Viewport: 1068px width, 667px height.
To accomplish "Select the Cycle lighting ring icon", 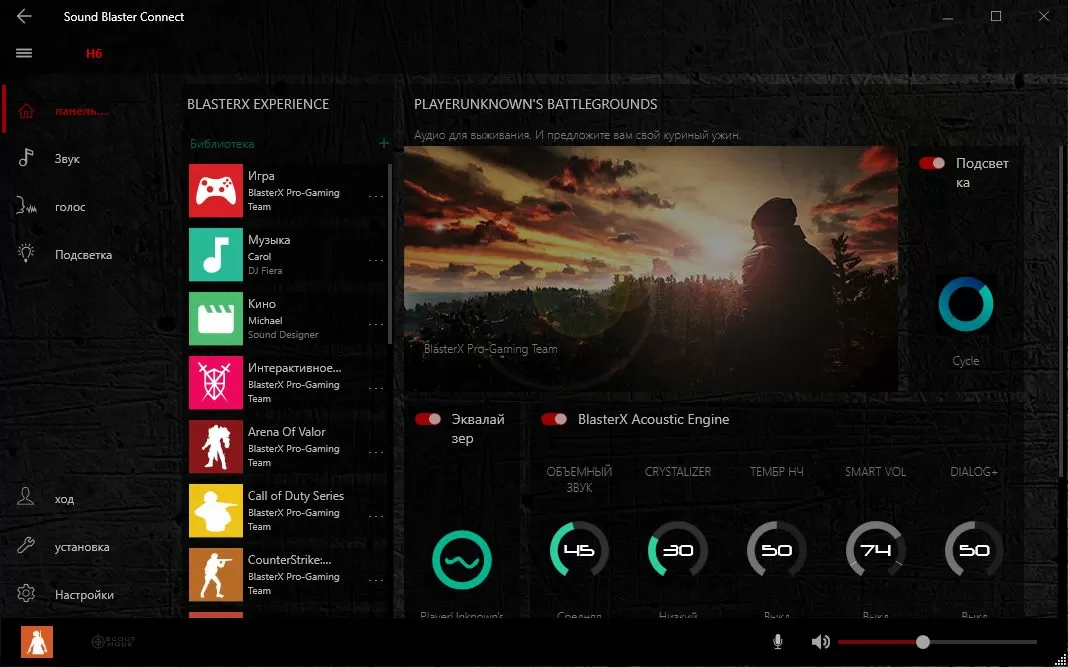I will point(965,305).
